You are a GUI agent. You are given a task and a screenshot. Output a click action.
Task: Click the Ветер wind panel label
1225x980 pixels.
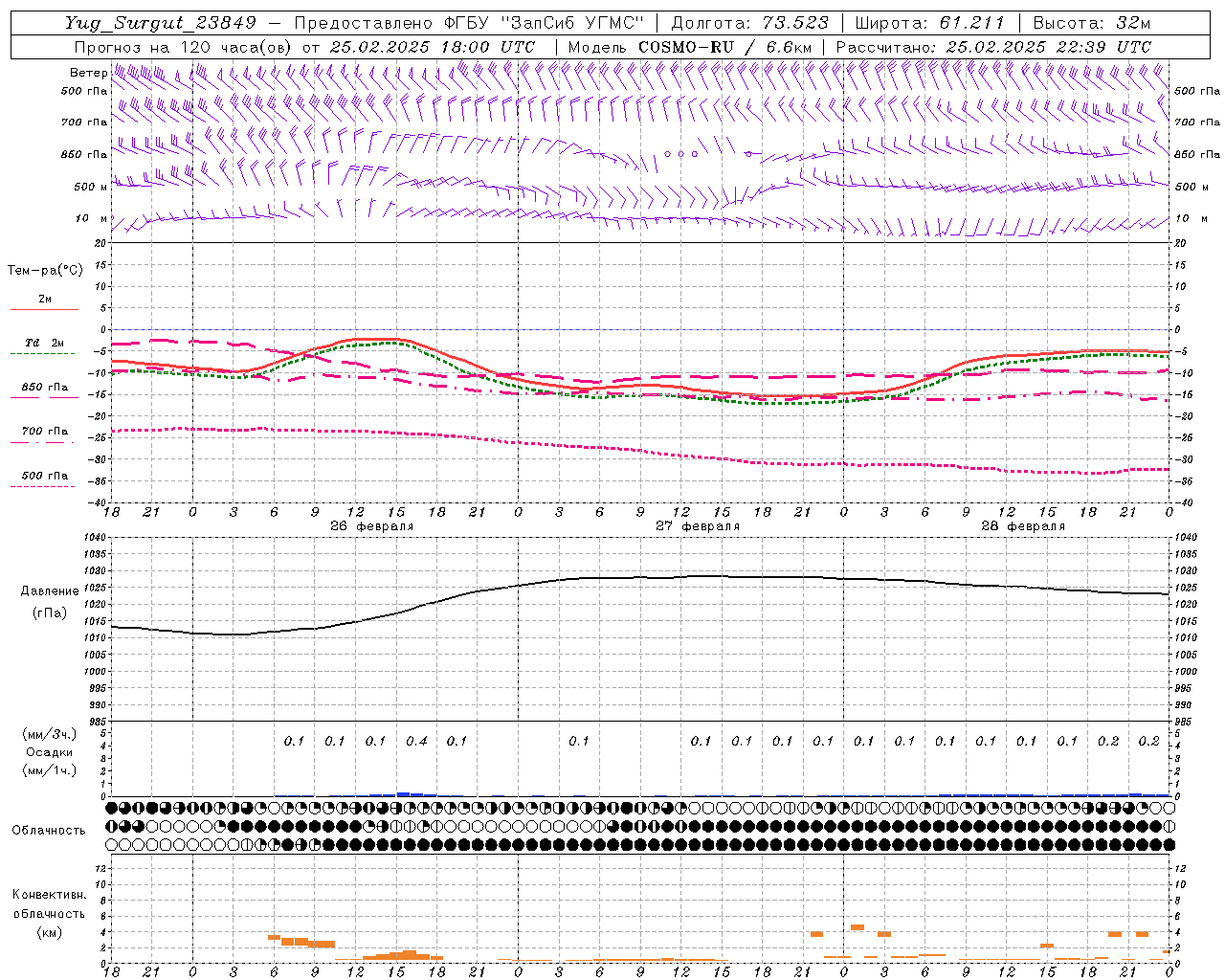(88, 73)
